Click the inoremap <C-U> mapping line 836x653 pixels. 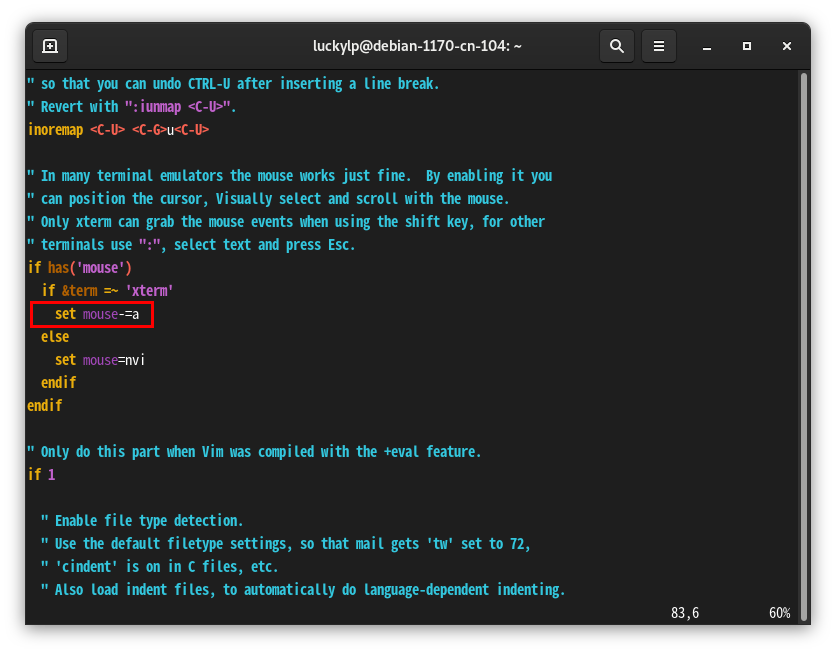coord(118,130)
